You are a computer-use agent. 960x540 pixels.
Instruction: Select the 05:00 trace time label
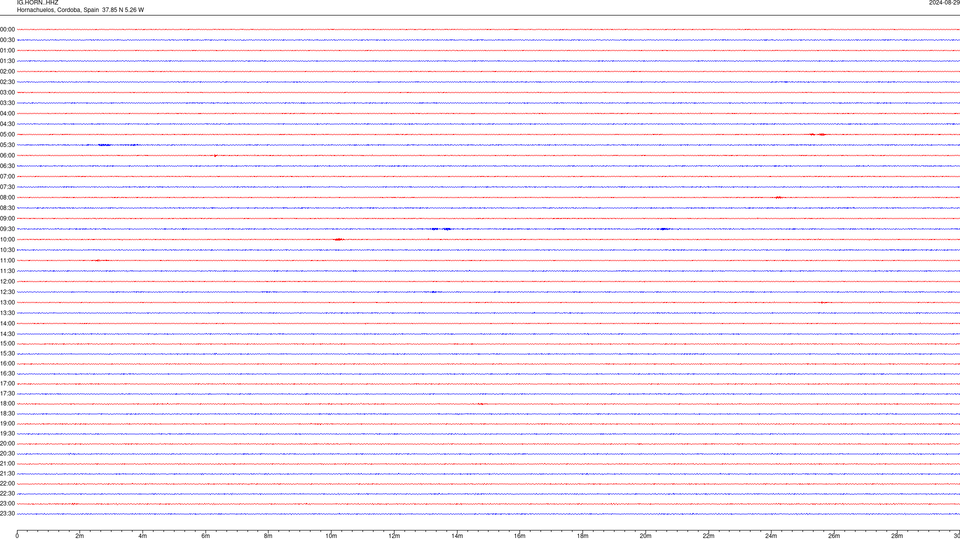(x=7, y=135)
